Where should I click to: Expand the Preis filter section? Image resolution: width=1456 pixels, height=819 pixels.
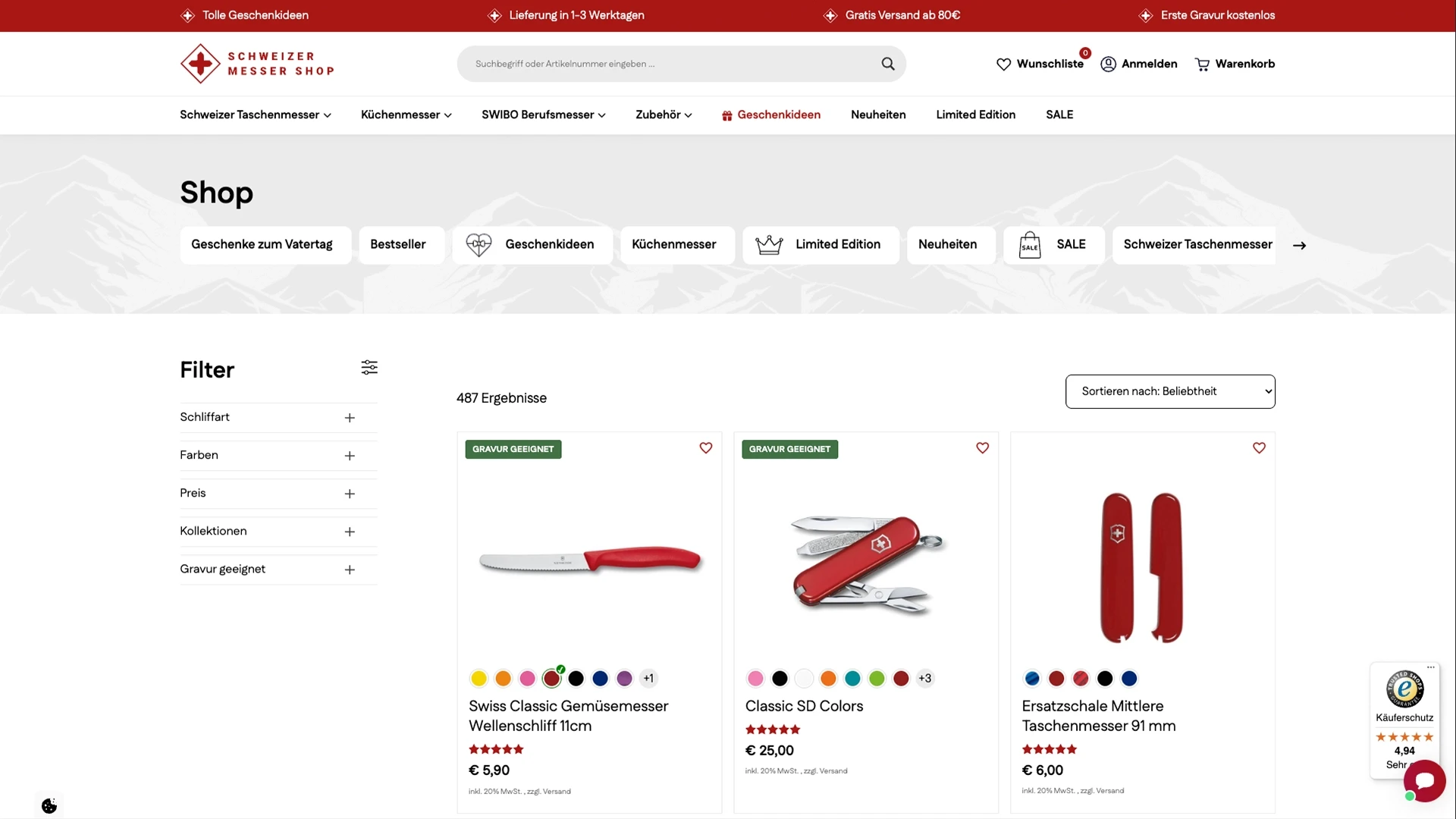(350, 494)
